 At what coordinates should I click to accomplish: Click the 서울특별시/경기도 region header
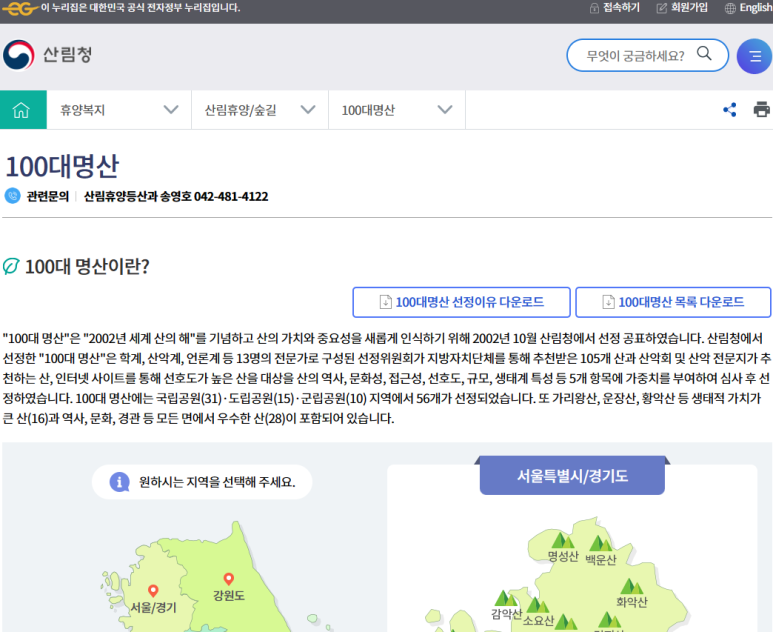tap(572, 476)
